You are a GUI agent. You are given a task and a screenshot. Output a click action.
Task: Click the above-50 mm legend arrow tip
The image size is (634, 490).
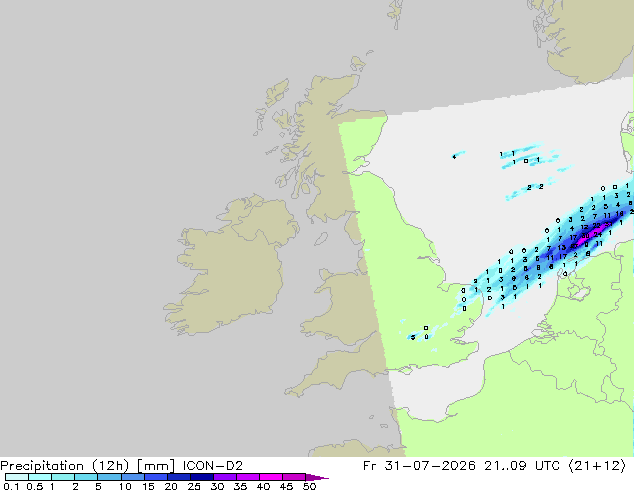coord(317,477)
